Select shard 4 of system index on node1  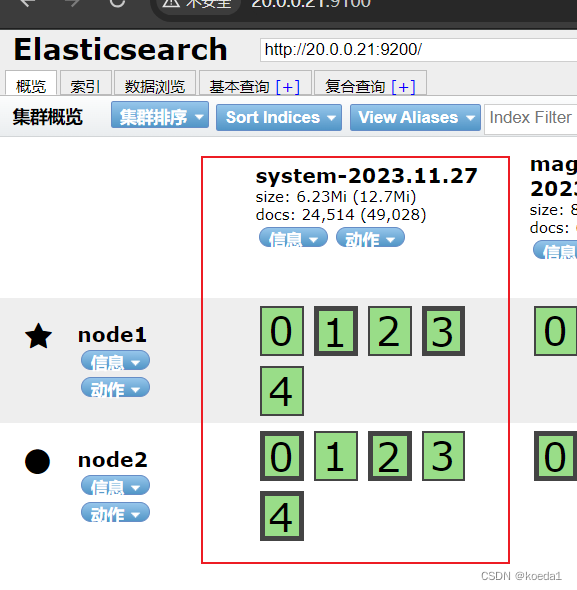coord(282,391)
